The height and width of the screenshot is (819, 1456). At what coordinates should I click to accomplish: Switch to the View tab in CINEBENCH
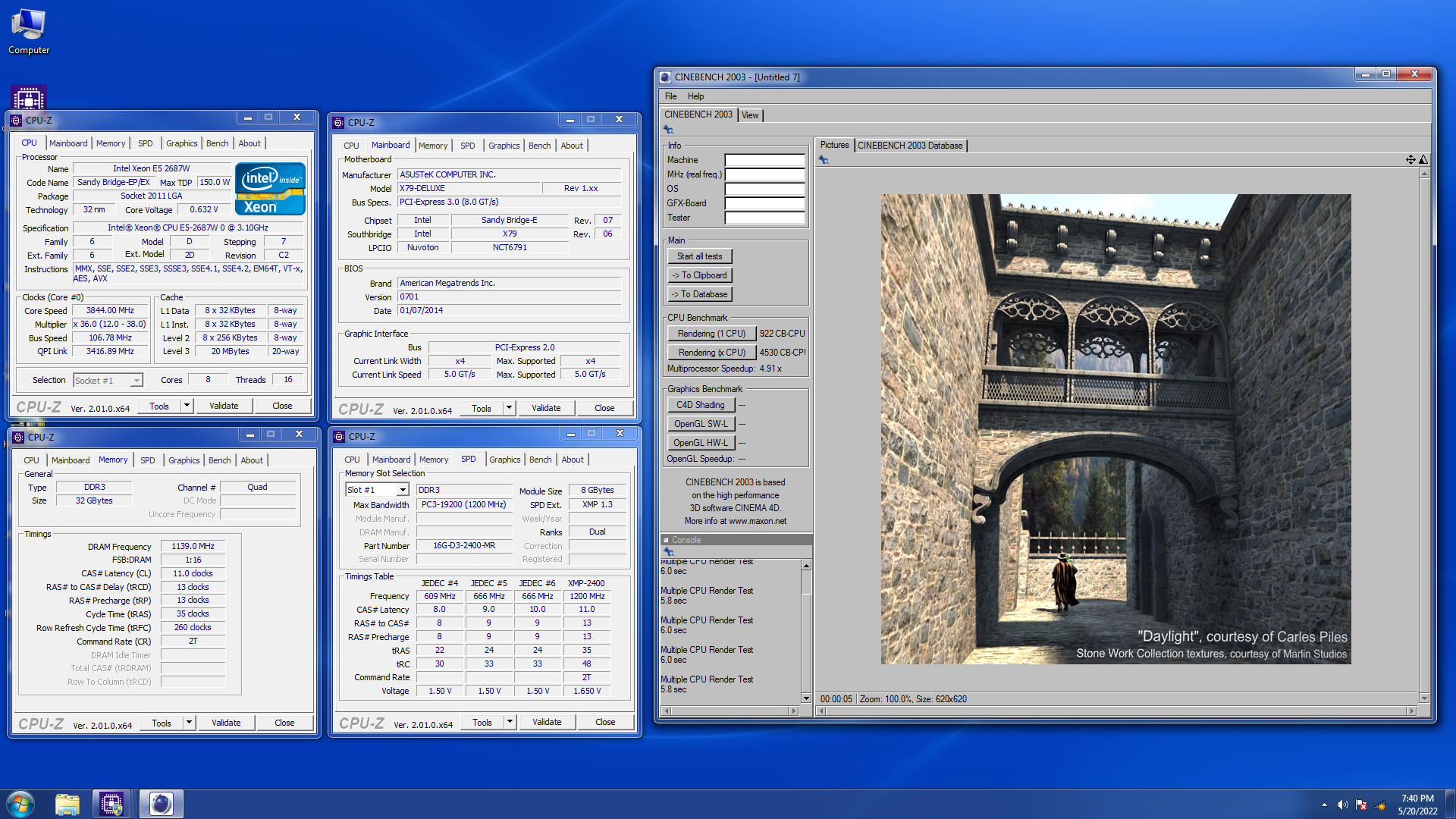coord(750,115)
